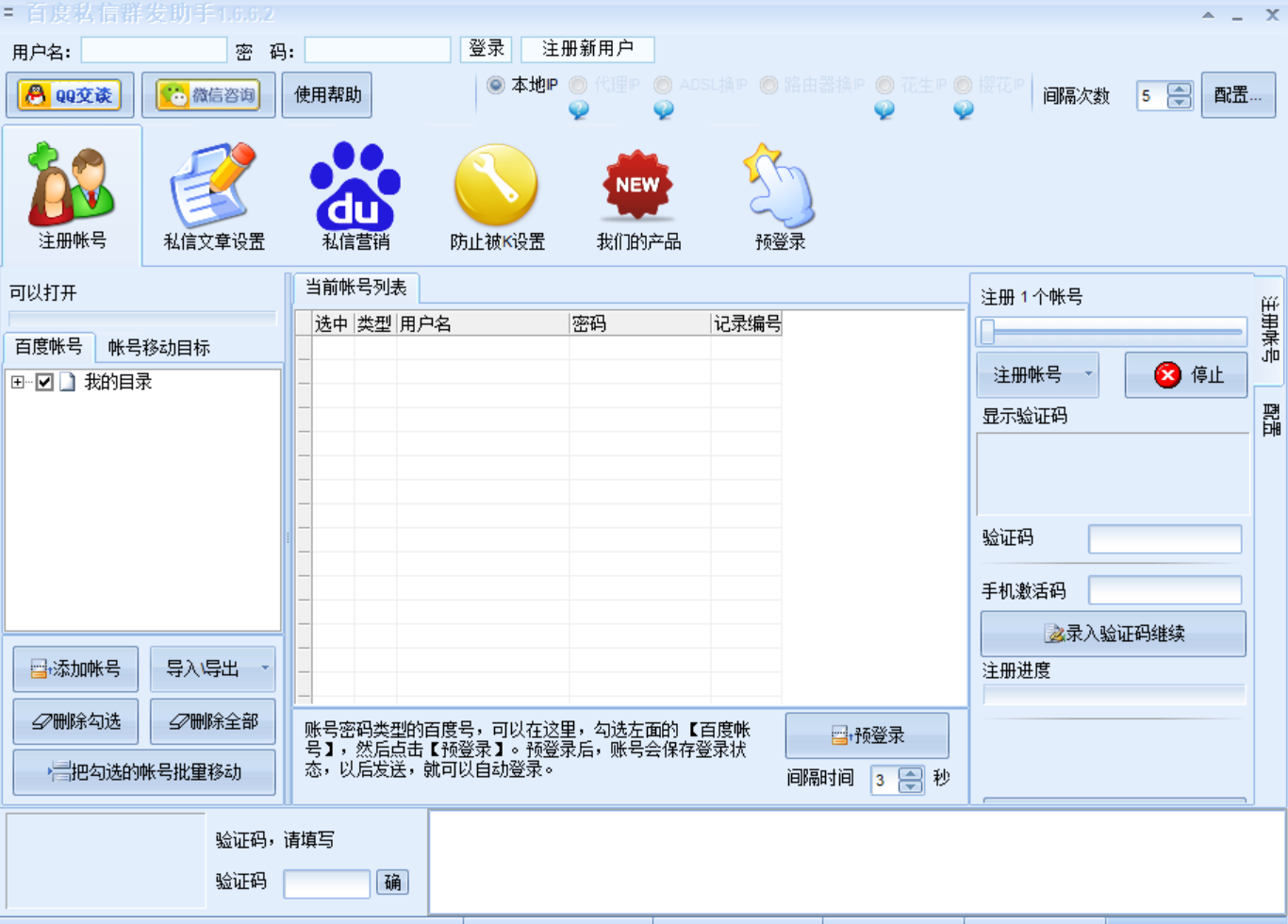Click the 配置... button

[1238, 95]
